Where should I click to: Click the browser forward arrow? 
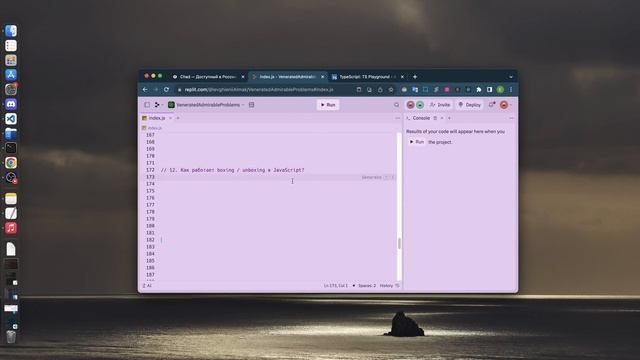(x=156, y=89)
